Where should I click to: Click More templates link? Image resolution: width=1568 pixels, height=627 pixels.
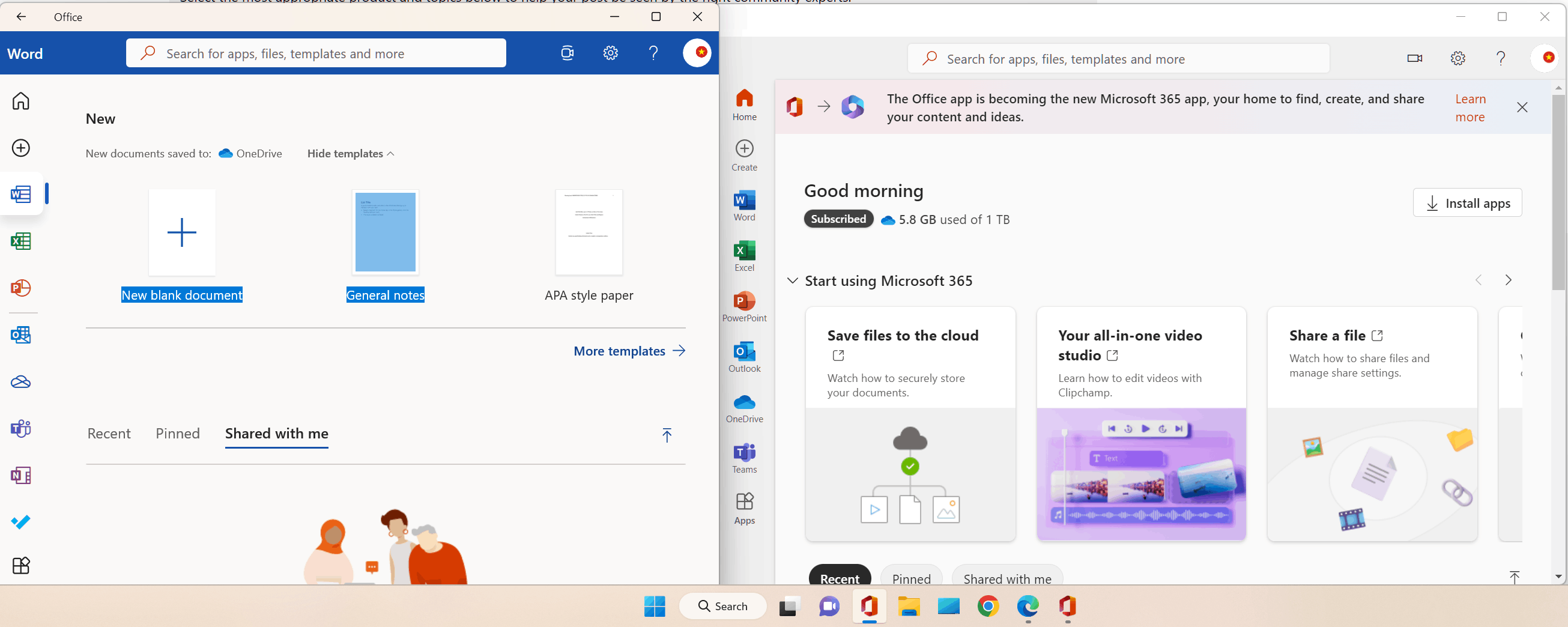(x=629, y=351)
